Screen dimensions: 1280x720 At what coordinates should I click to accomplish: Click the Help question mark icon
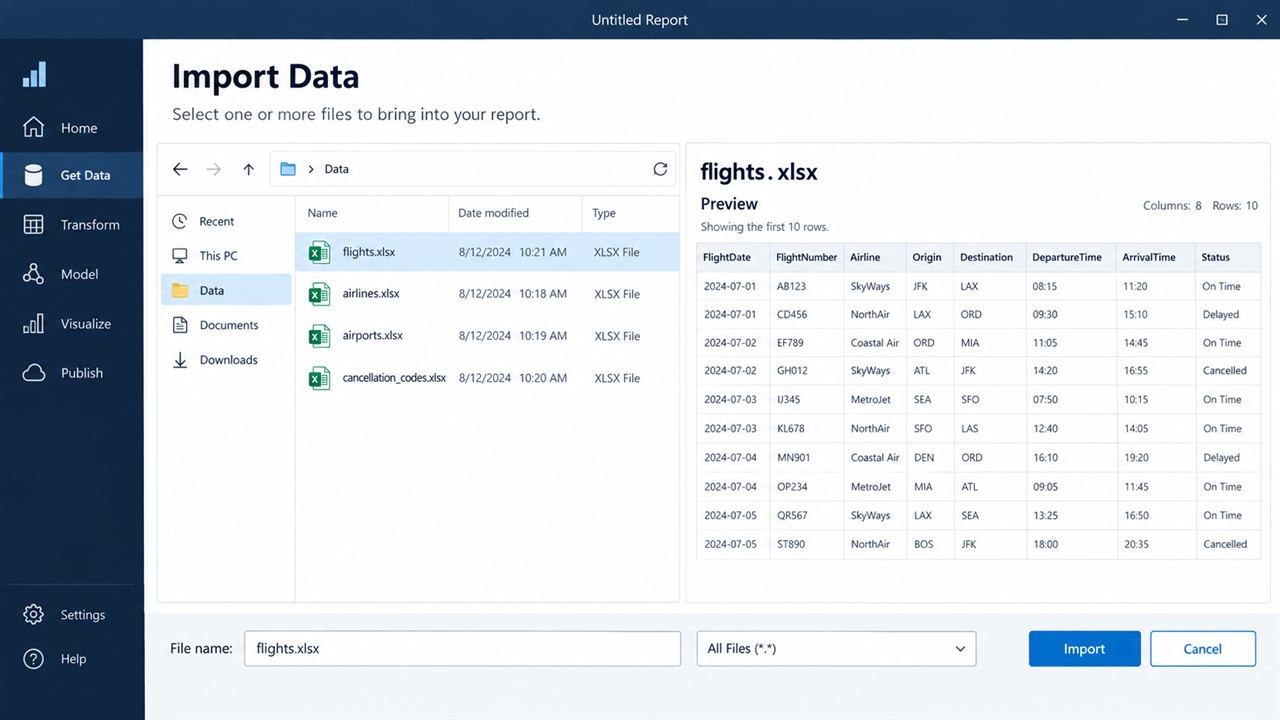33,659
